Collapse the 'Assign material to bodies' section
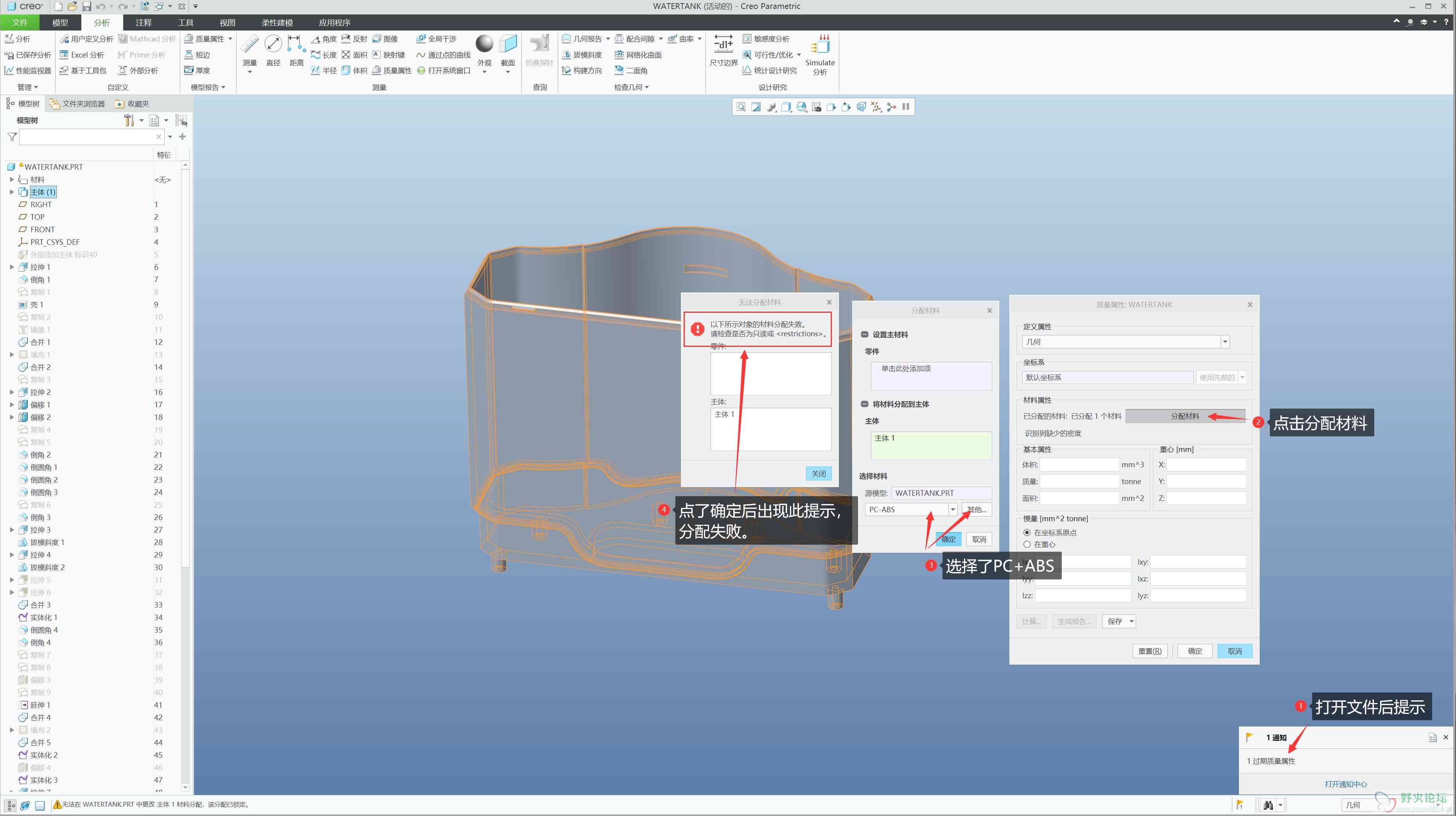The image size is (1456, 816). [864, 404]
